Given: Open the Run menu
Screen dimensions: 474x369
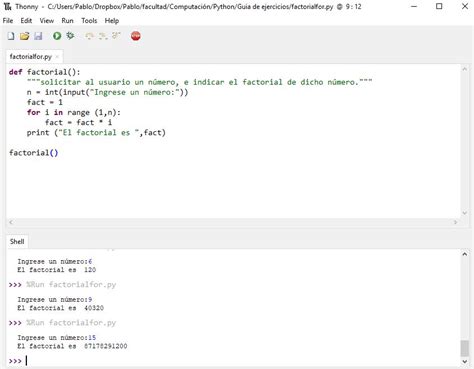Looking at the screenshot, I should [67, 21].
